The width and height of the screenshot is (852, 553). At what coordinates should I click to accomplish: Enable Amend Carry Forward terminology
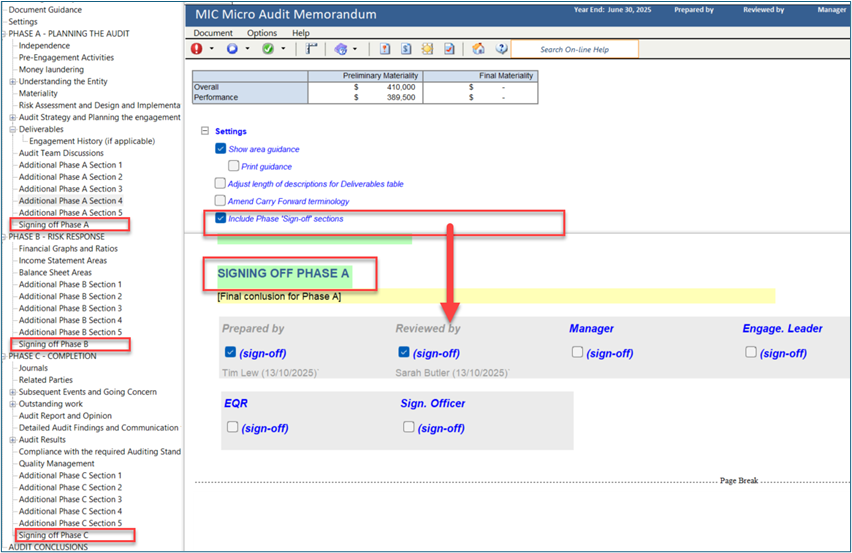pos(220,200)
